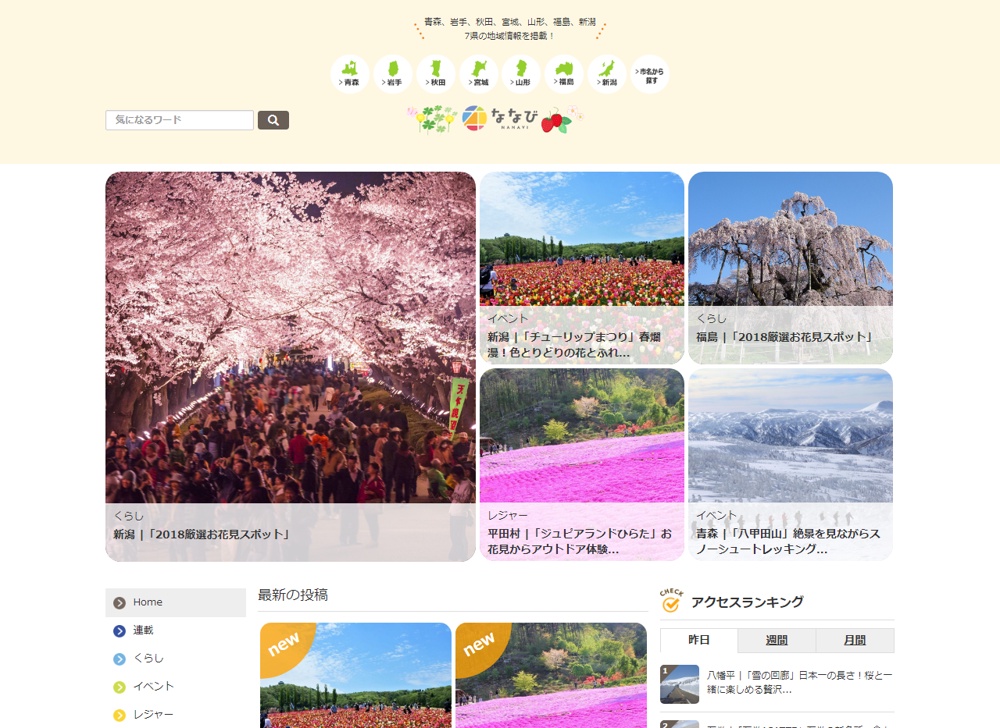Click the magnifying glass search button
This screenshot has width=1000, height=728.
(273, 120)
